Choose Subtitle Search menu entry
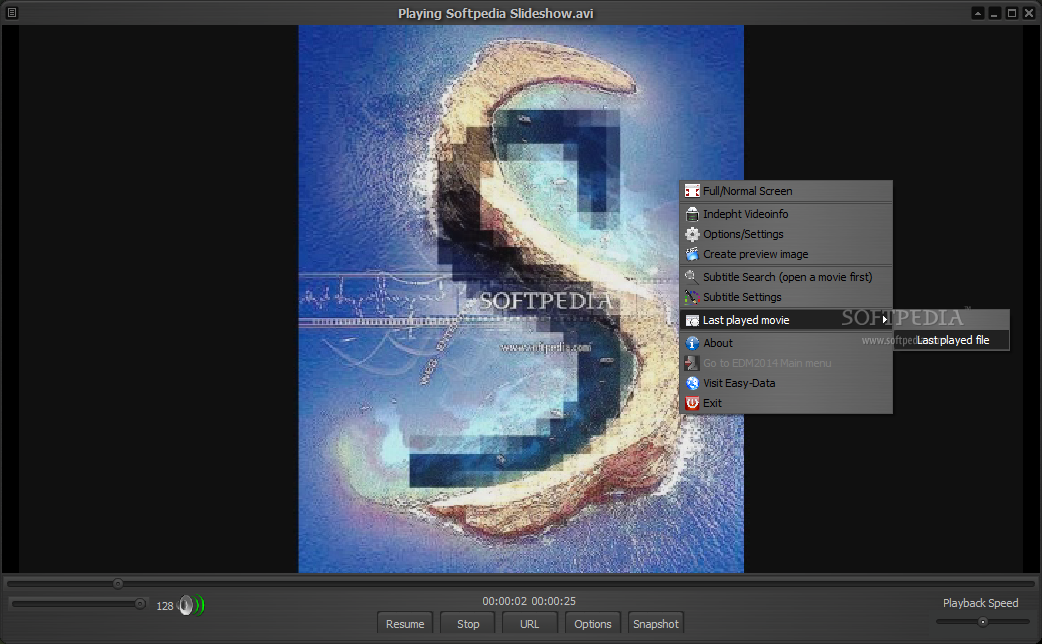 pyautogui.click(x=785, y=277)
